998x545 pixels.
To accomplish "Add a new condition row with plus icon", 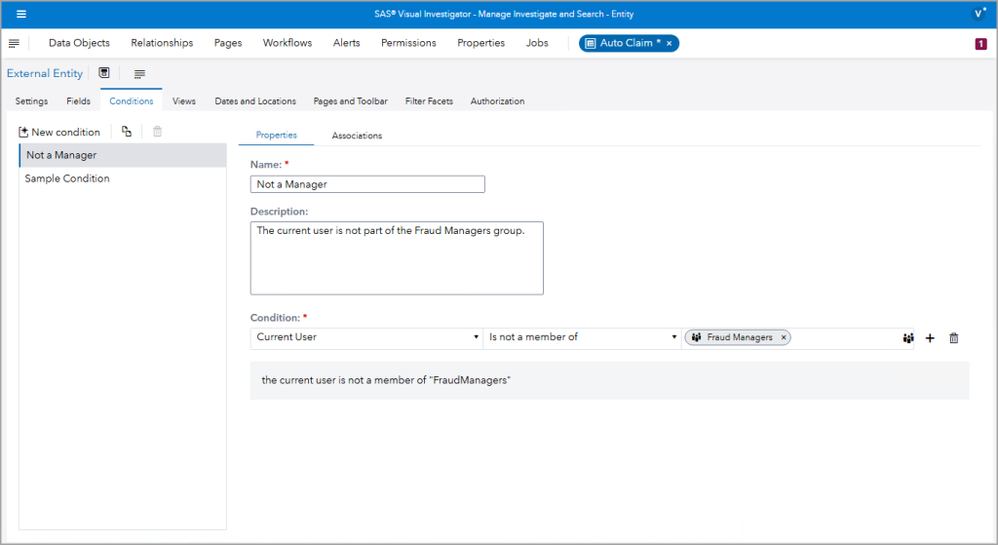I will tap(930, 338).
